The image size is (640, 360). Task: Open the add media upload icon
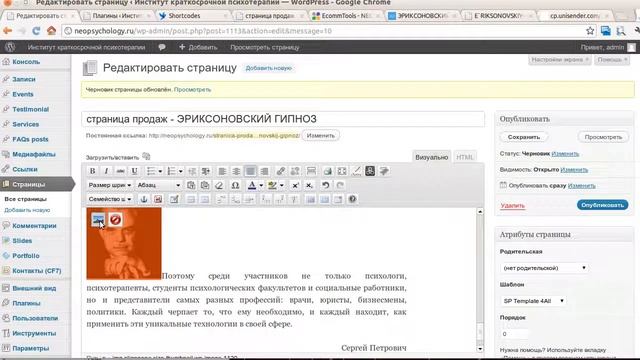[x=146, y=157]
